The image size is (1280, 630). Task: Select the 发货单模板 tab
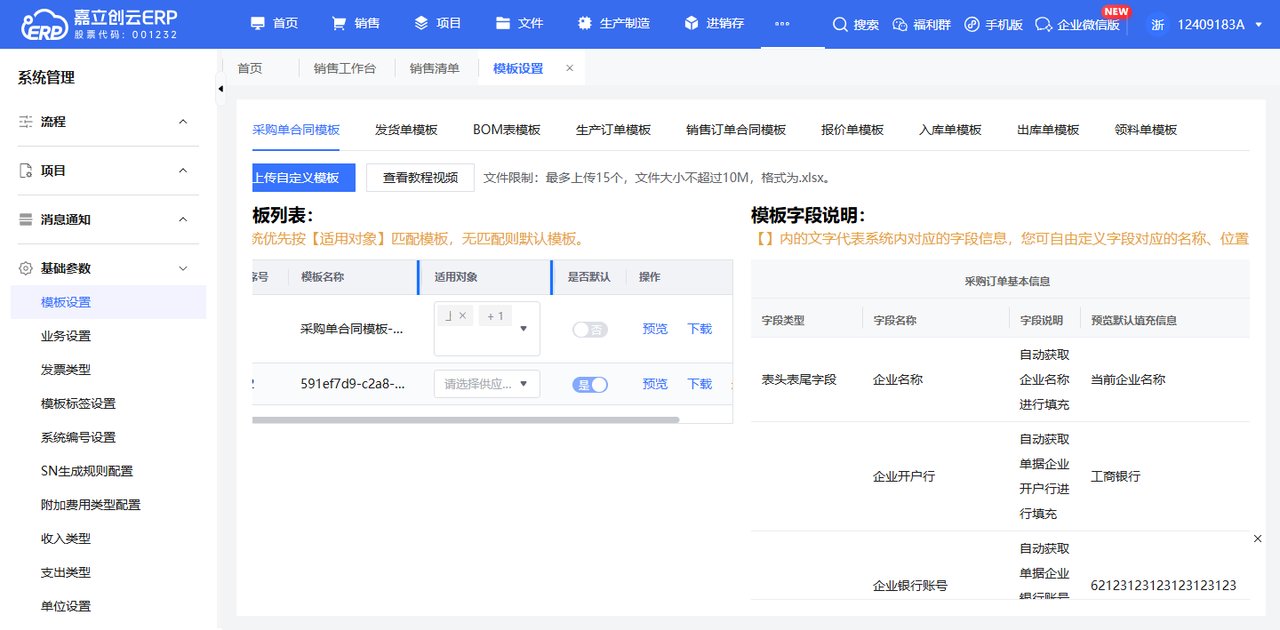tap(406, 130)
